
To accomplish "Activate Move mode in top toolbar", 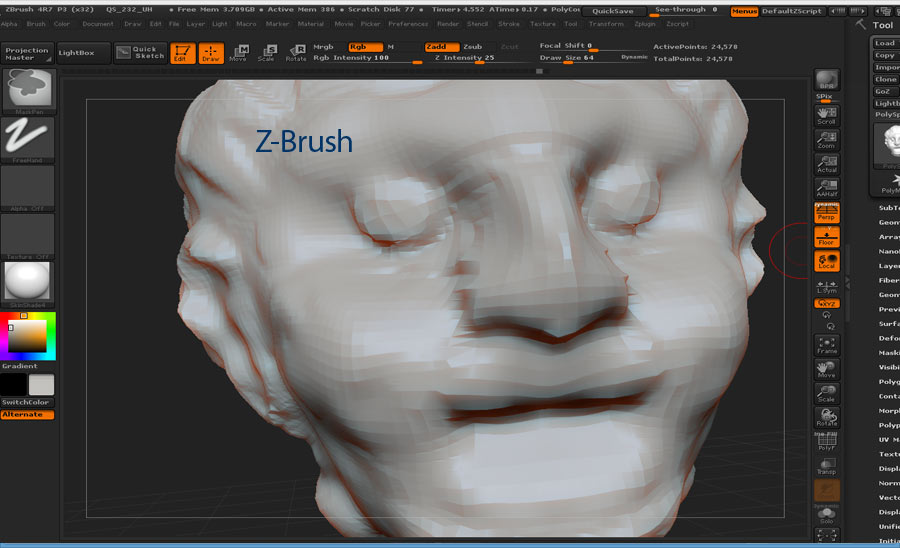I will (238, 53).
